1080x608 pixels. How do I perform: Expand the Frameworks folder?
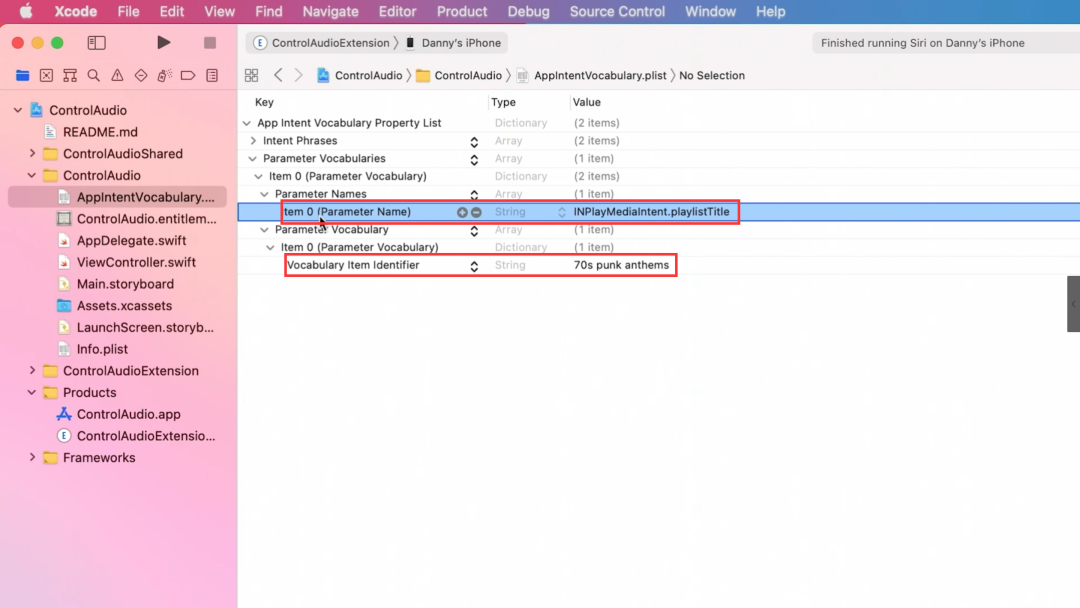32,457
